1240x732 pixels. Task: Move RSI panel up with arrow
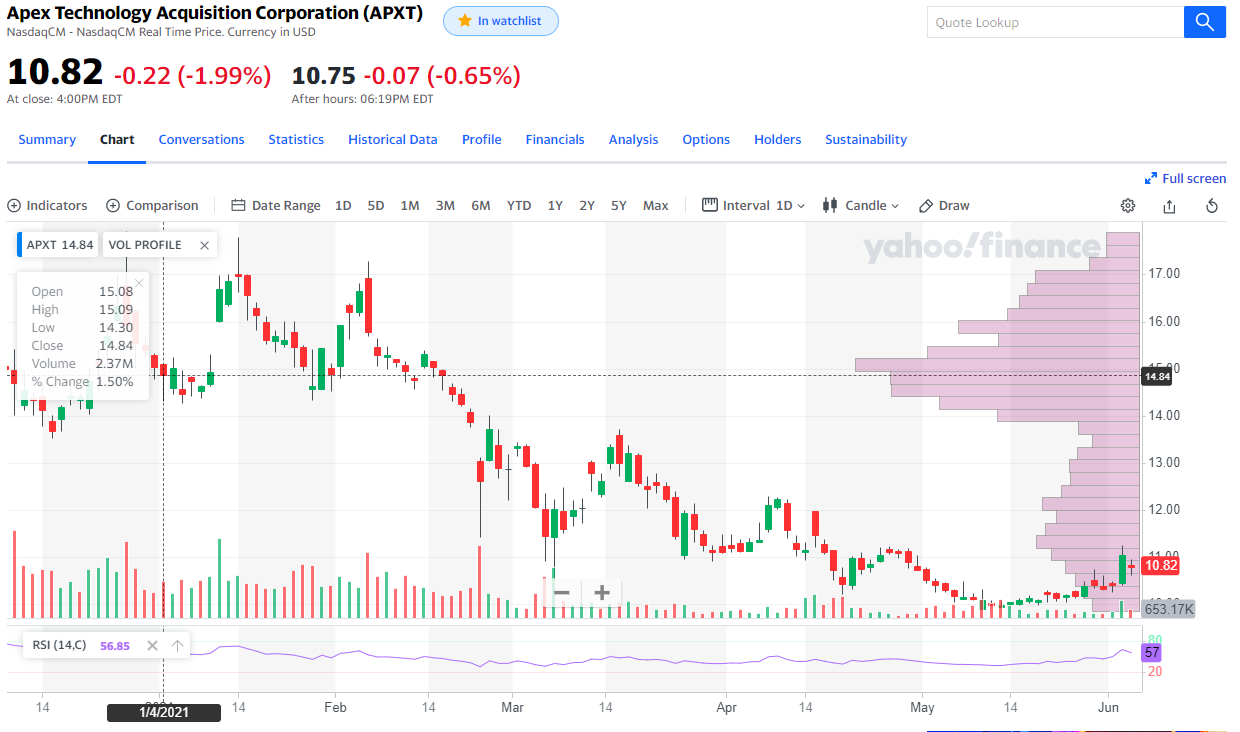pyautogui.click(x=177, y=645)
